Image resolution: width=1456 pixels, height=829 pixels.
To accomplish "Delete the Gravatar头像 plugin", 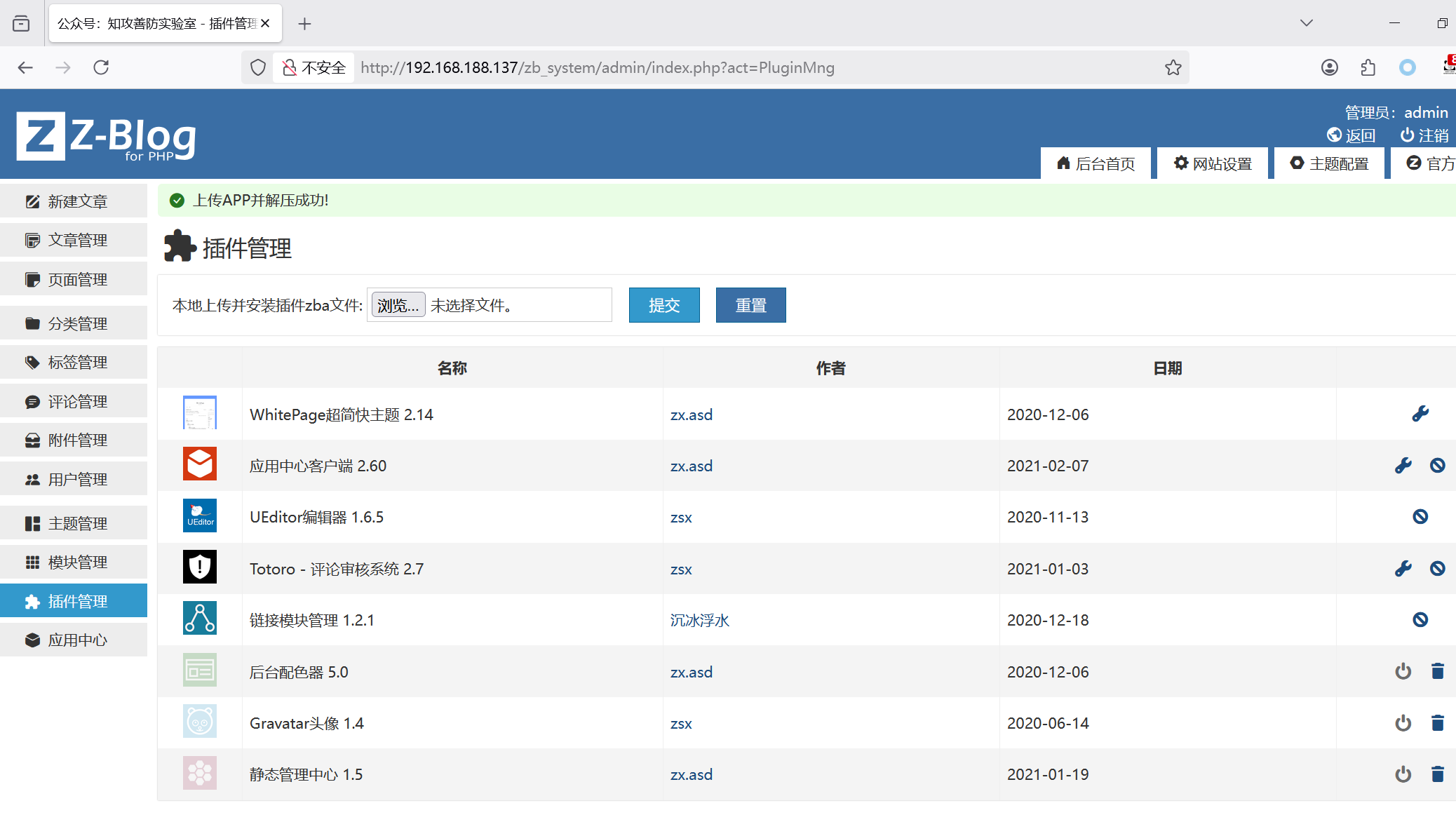I will click(1437, 723).
